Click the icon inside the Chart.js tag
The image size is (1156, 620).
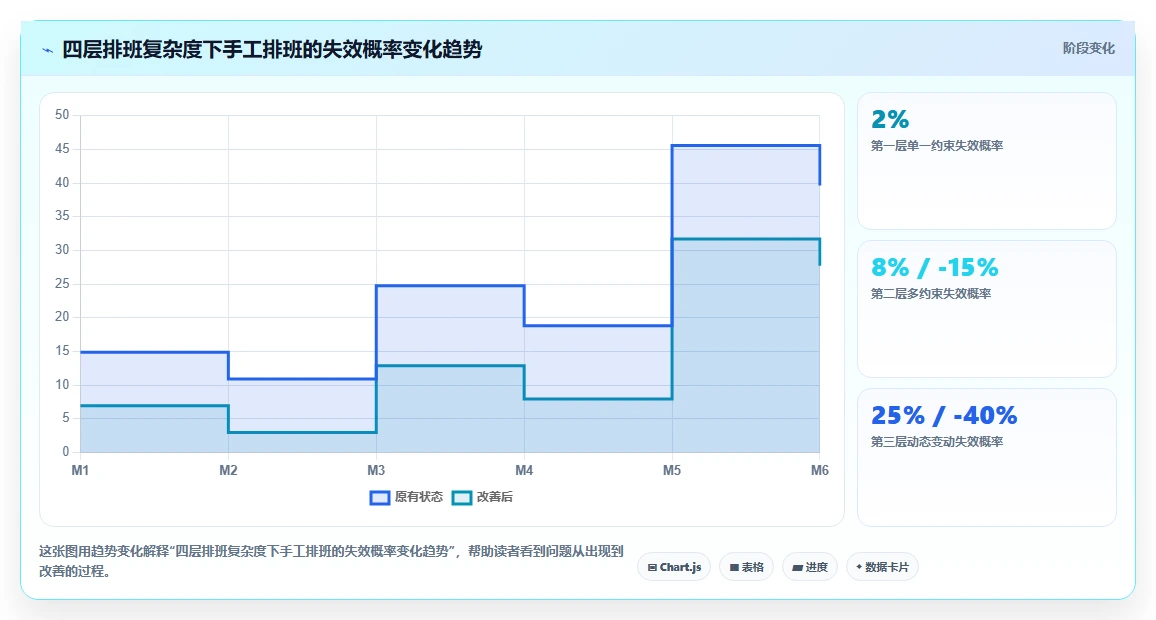point(652,568)
